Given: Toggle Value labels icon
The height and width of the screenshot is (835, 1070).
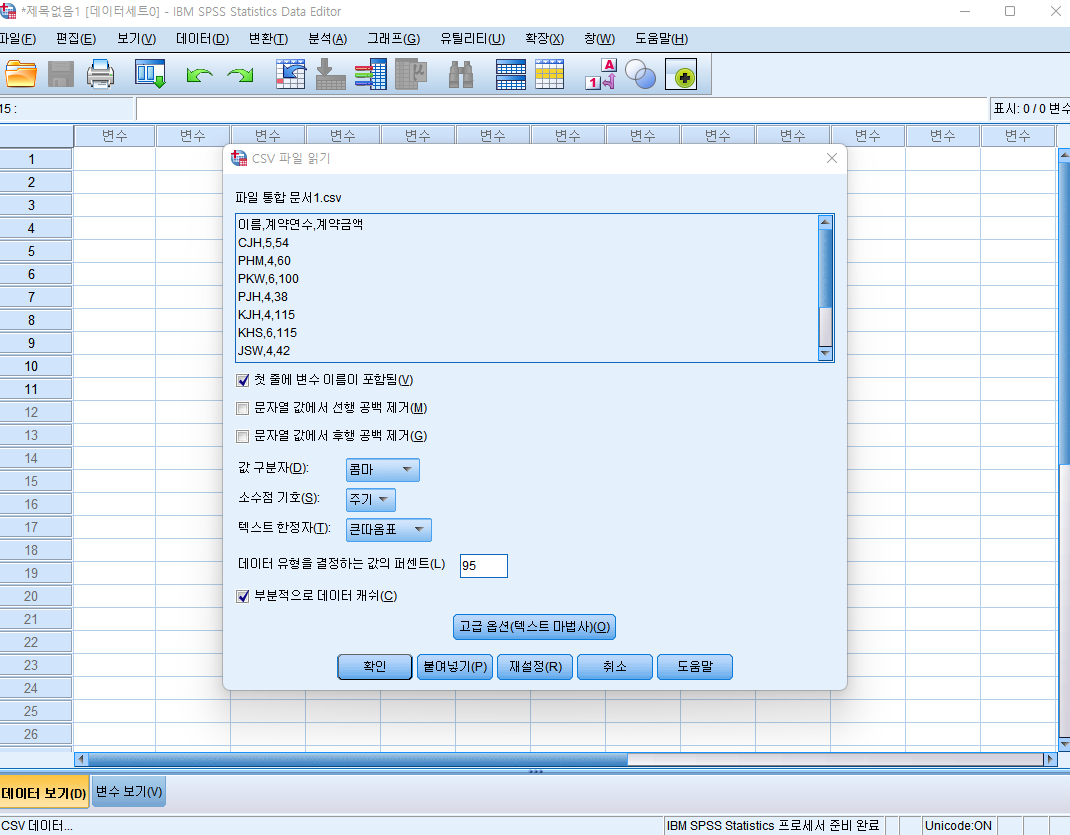Looking at the screenshot, I should pos(601,74).
